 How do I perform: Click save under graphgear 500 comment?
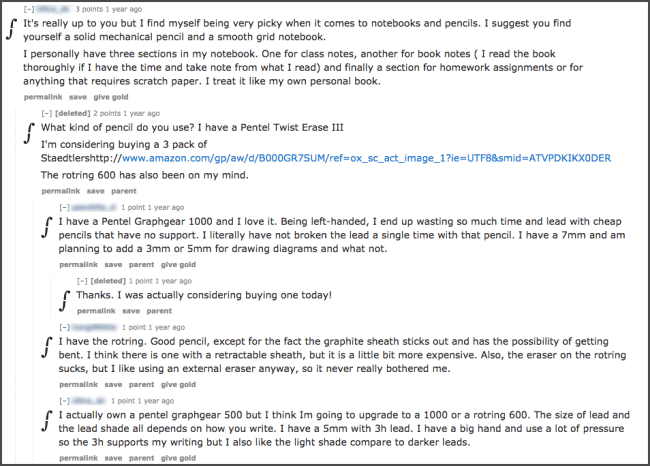click(x=113, y=458)
